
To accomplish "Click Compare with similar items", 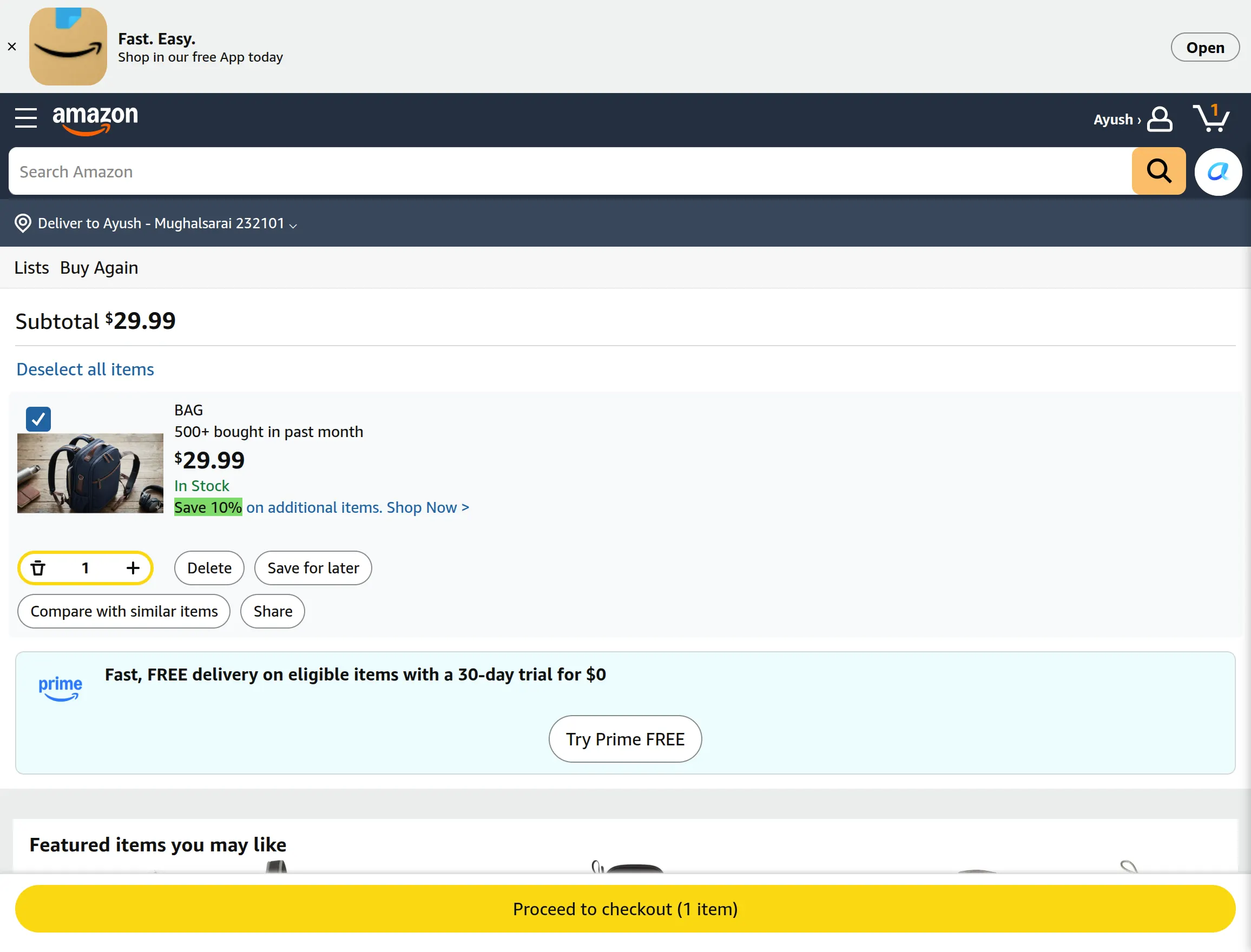I will point(123,611).
